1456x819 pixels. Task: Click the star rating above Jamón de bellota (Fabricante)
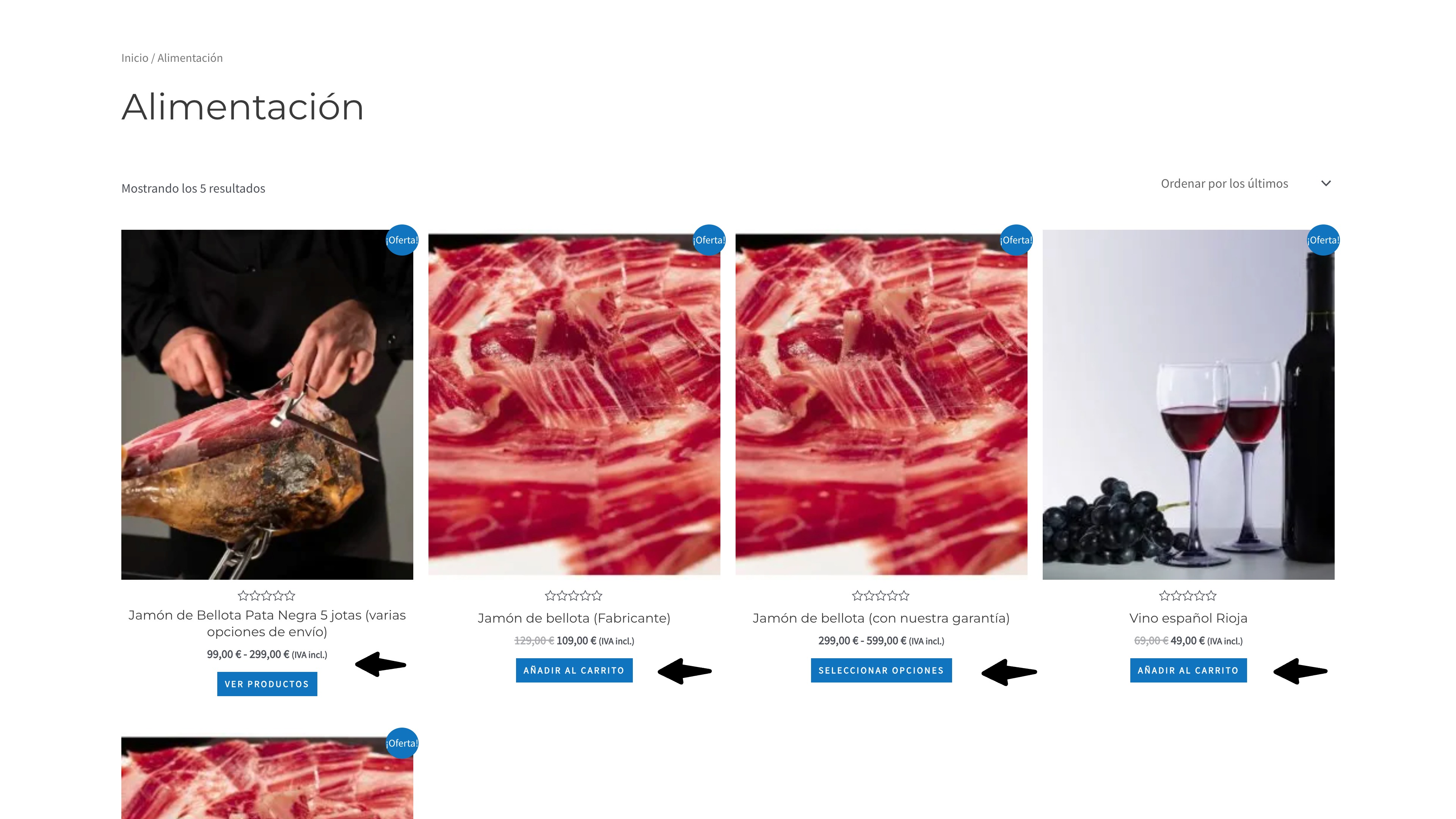pos(574,596)
